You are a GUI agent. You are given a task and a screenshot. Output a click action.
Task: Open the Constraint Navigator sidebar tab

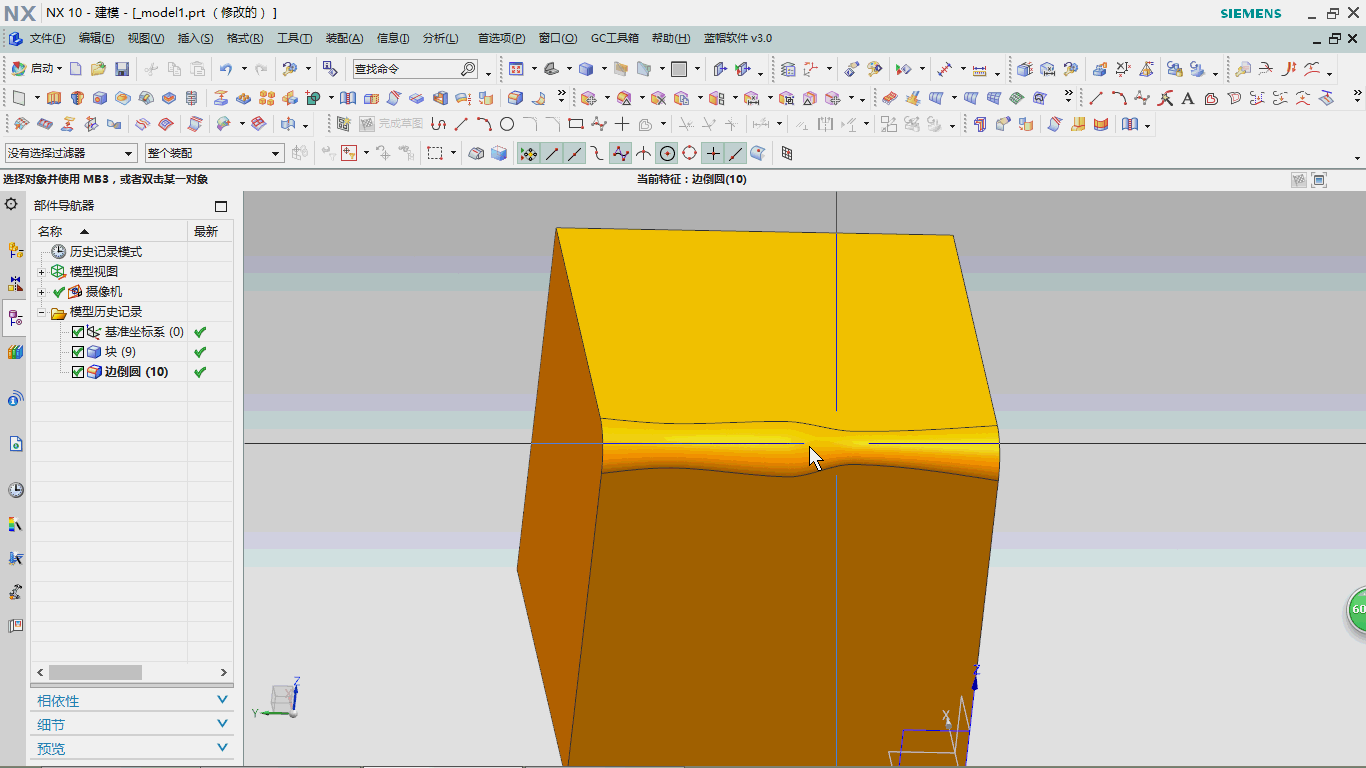15,284
